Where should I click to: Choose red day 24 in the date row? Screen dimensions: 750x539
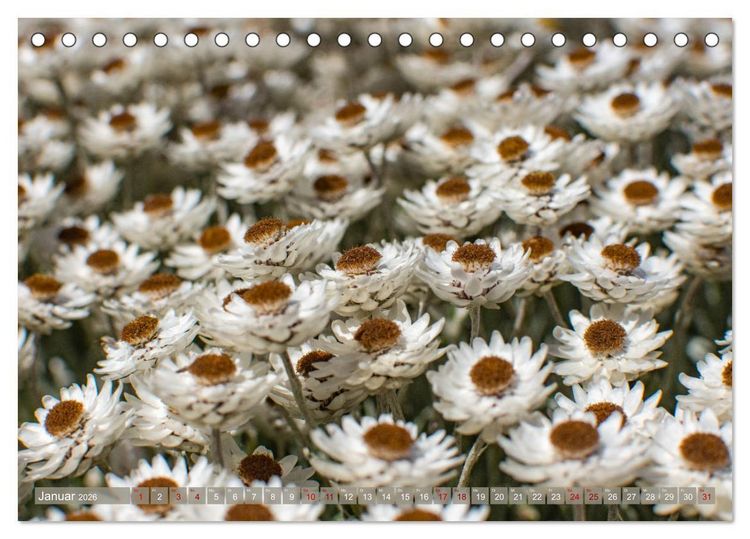coord(575,496)
